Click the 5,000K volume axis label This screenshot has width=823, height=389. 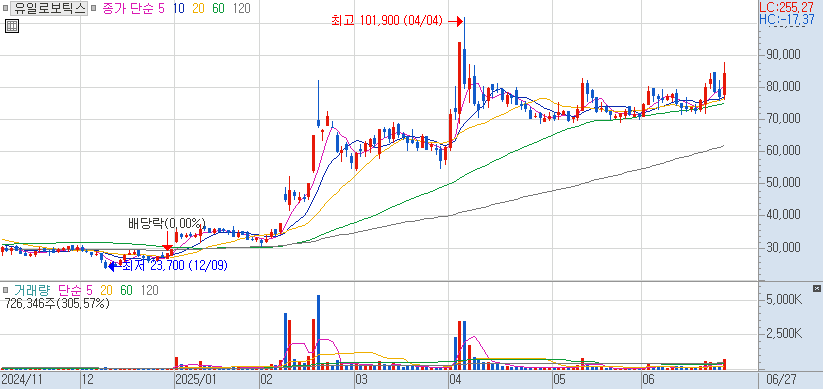coord(783,300)
